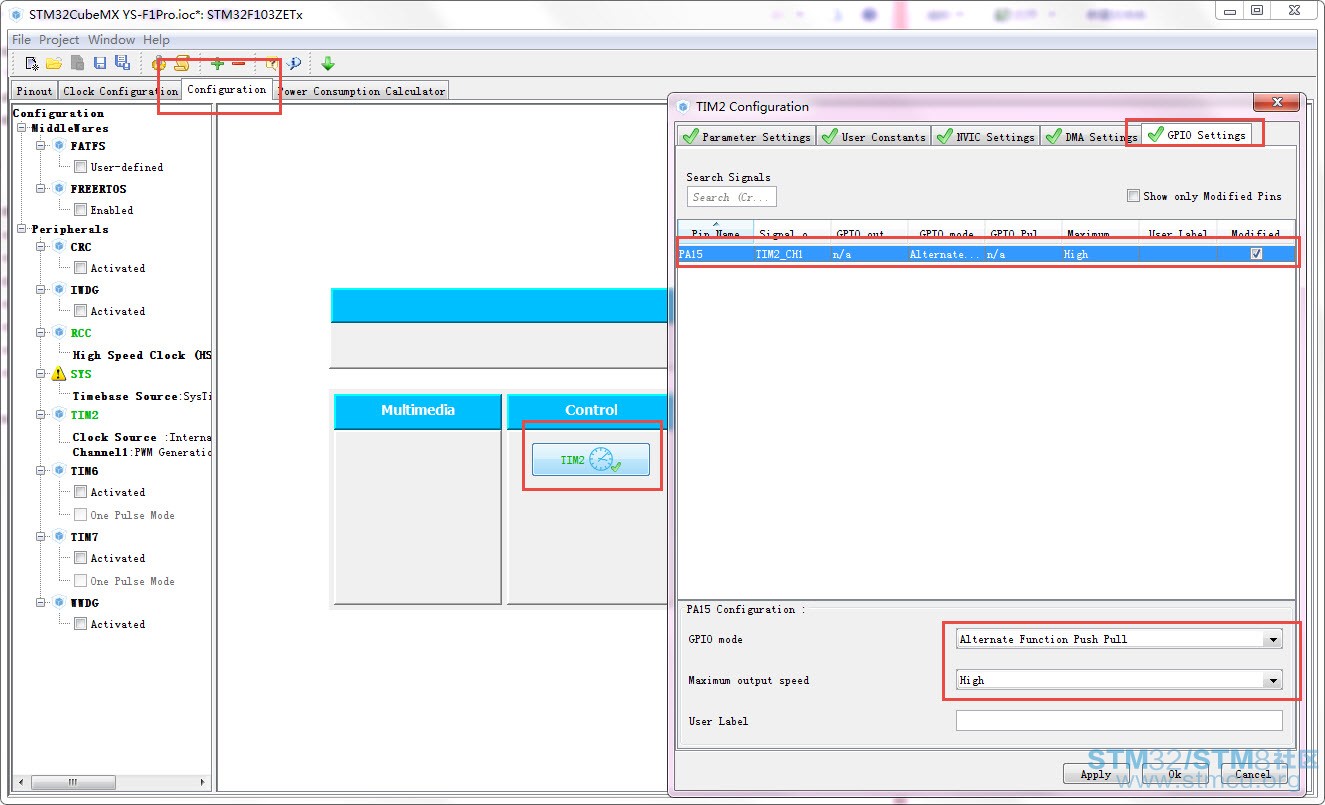
Task: Open TIM2 button in Control panel
Action: pyautogui.click(x=591, y=460)
